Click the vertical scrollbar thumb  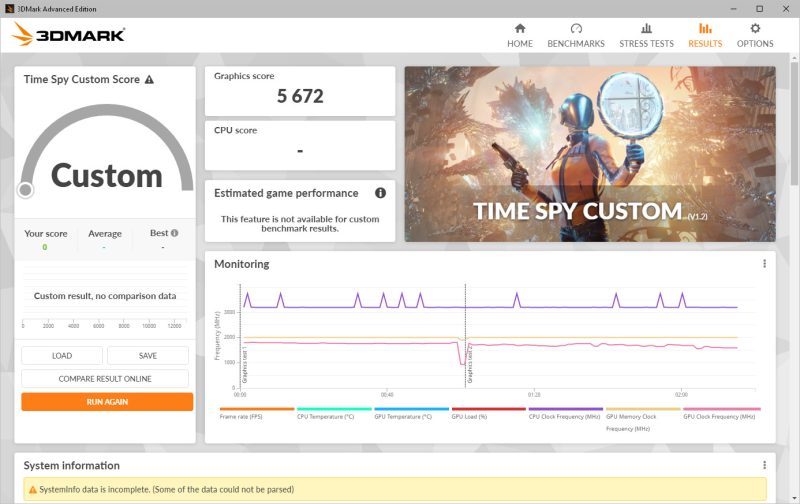click(794, 122)
